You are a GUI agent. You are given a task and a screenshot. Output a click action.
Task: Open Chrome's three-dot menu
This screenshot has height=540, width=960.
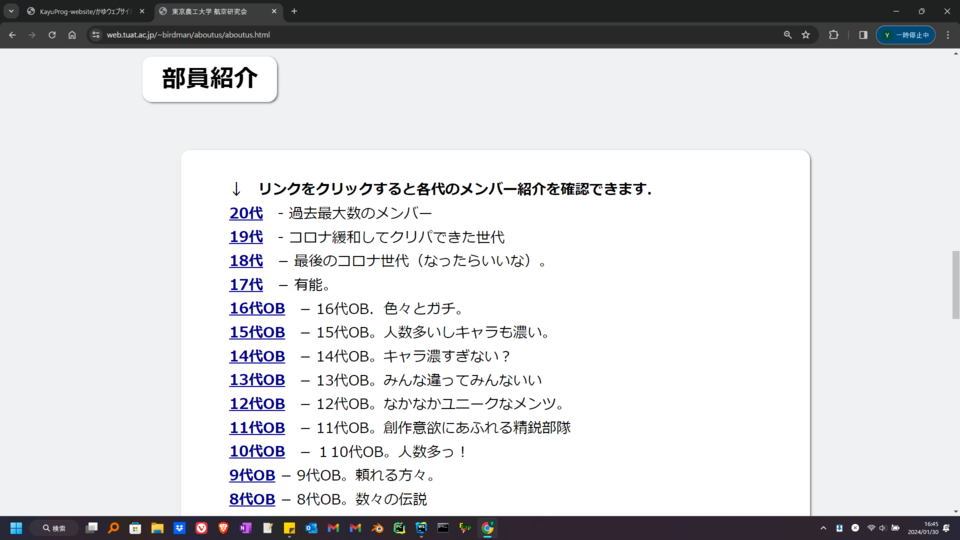[947, 34]
